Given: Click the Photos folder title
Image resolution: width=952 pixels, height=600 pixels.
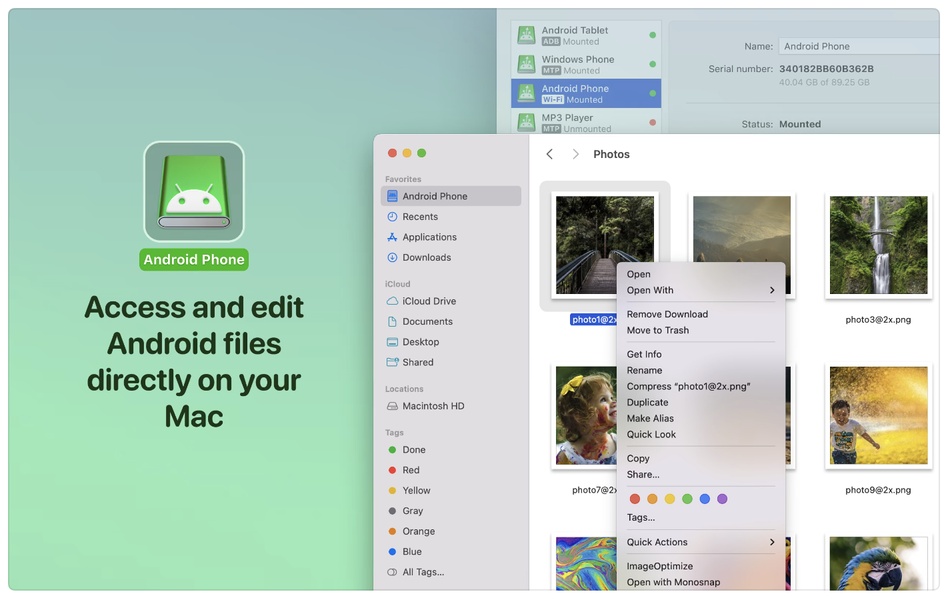Looking at the screenshot, I should pyautogui.click(x=611, y=154).
